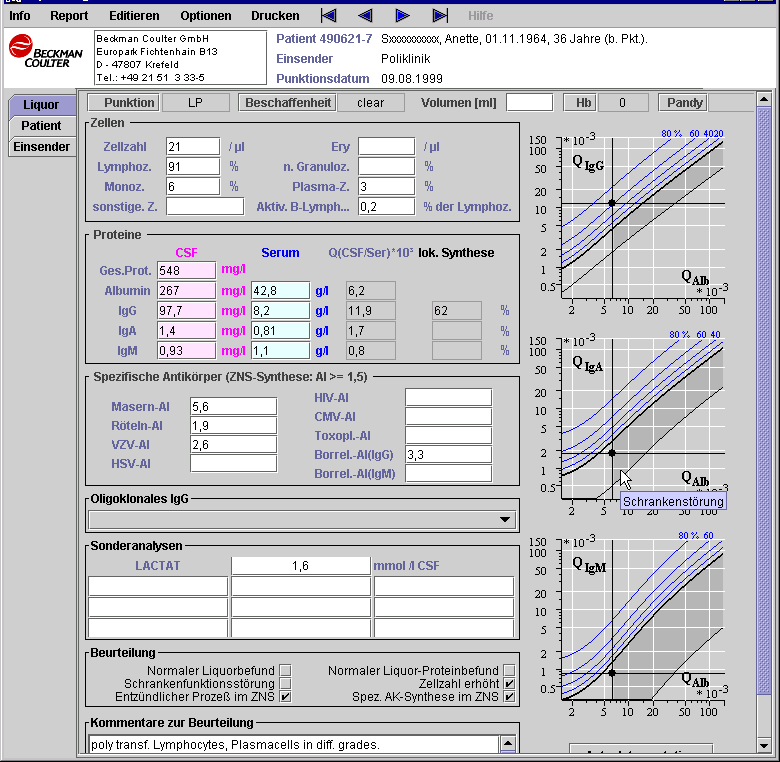Viewport: 780px width, 762px height.
Task: Toggle Normaler Liquorbefund checkbox
Action: 285,671
